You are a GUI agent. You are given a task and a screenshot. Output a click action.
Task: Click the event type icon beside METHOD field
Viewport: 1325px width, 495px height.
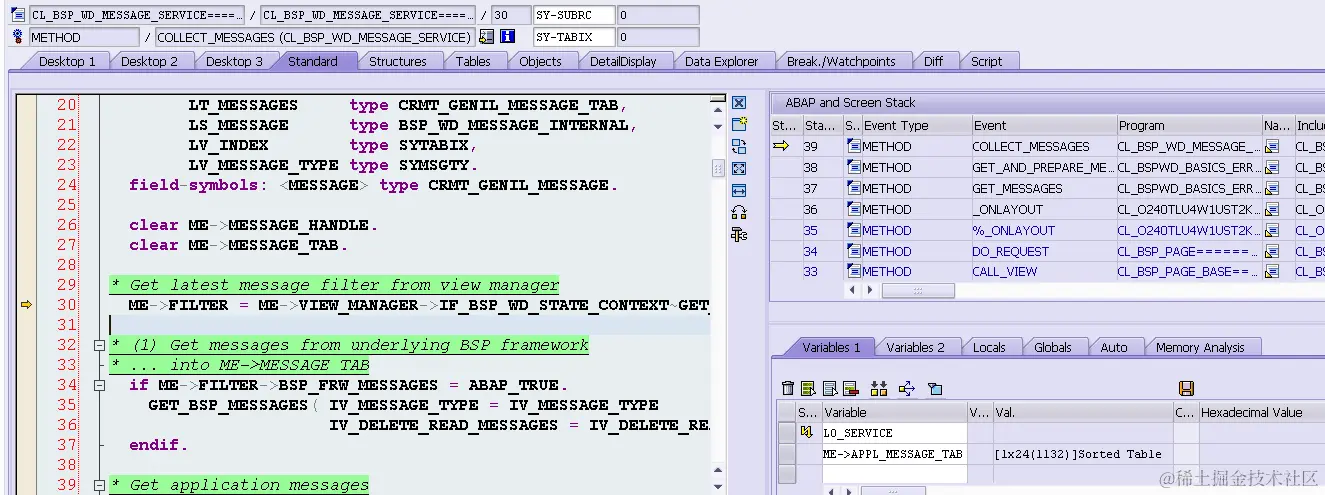coord(19,37)
